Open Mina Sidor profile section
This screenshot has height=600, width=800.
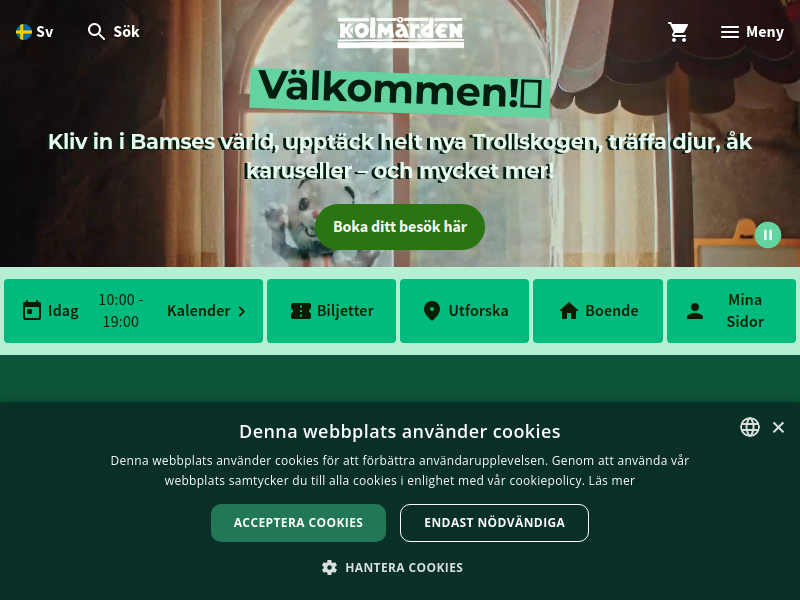[x=731, y=311]
